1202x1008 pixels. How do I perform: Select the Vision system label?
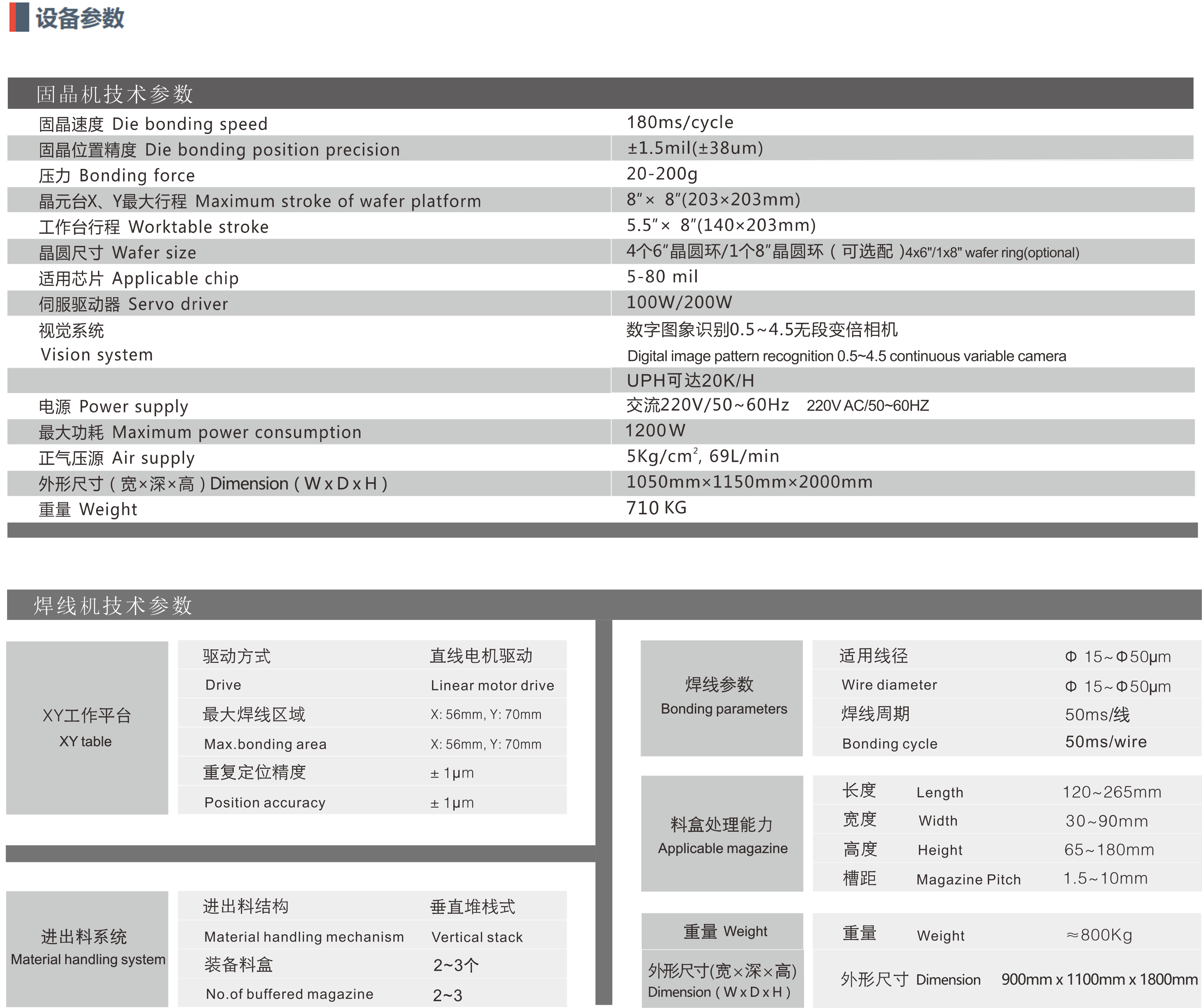(x=96, y=355)
